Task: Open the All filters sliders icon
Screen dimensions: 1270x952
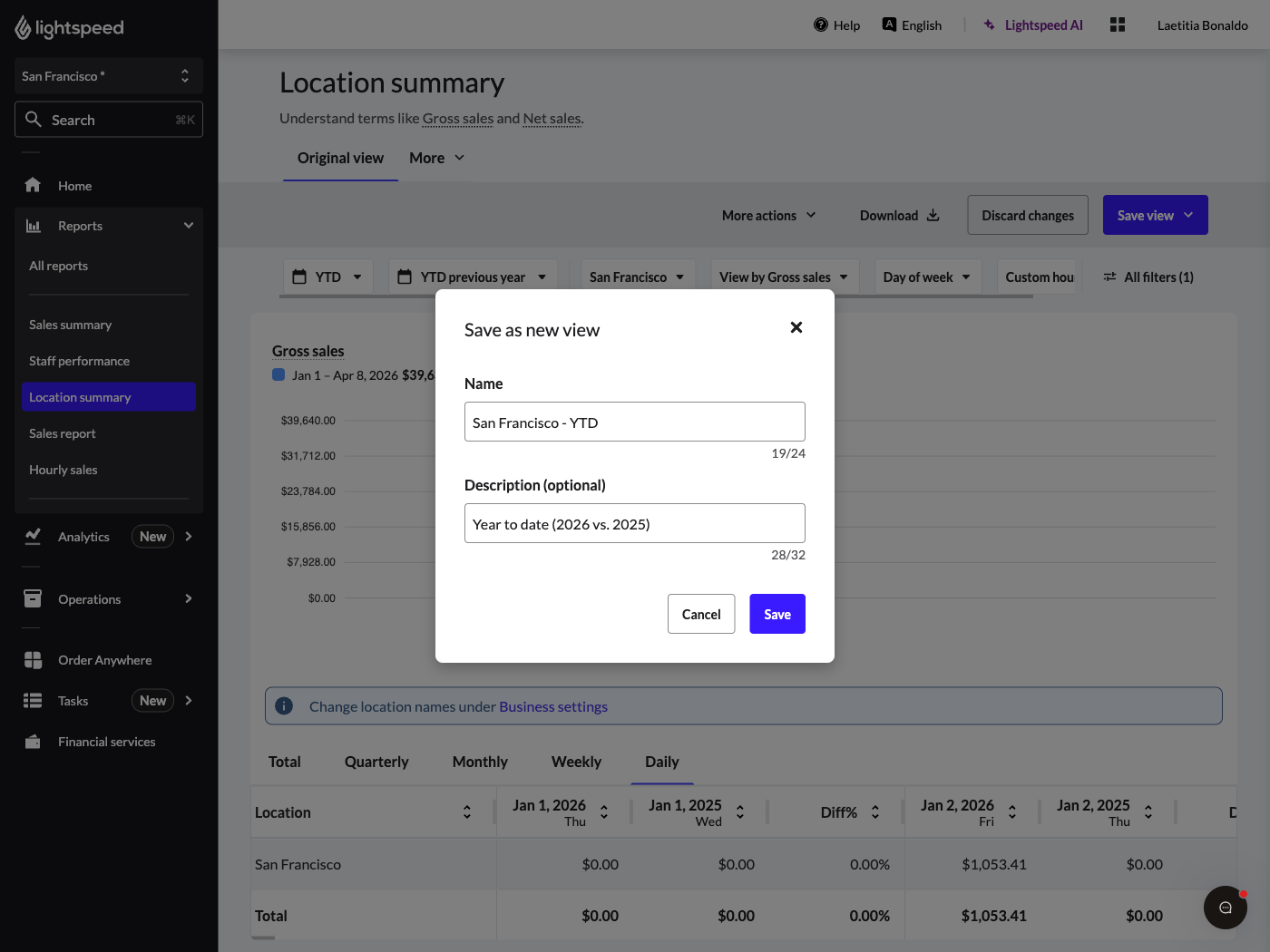Action: (x=1109, y=277)
